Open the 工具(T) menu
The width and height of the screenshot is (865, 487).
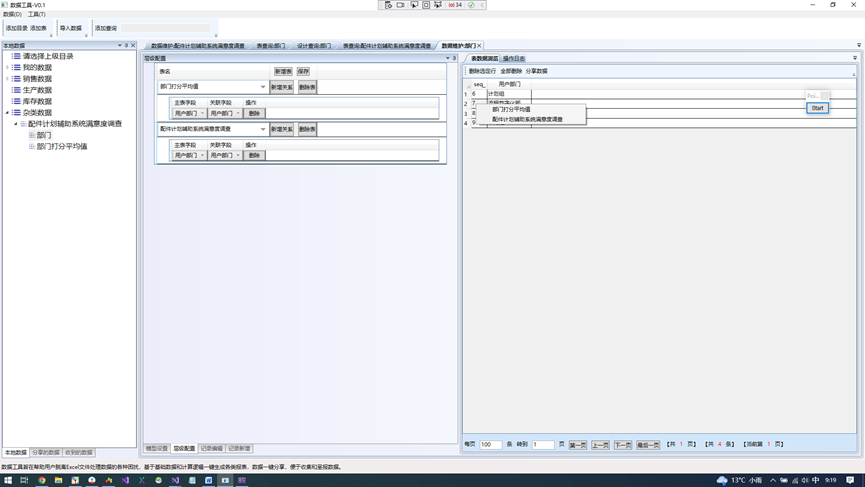[36, 14]
